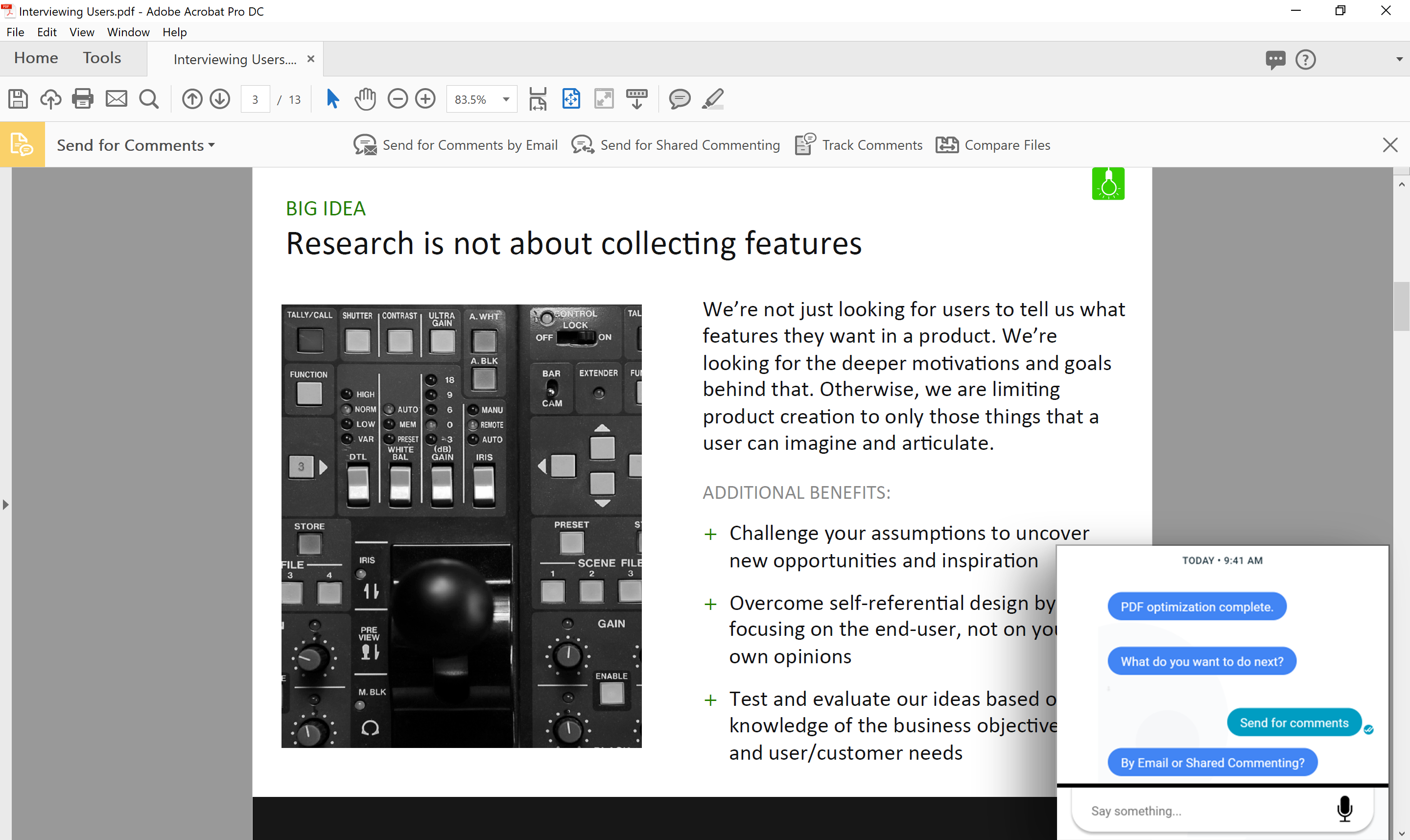Open the Help menu
The height and width of the screenshot is (840, 1410).
point(174,32)
